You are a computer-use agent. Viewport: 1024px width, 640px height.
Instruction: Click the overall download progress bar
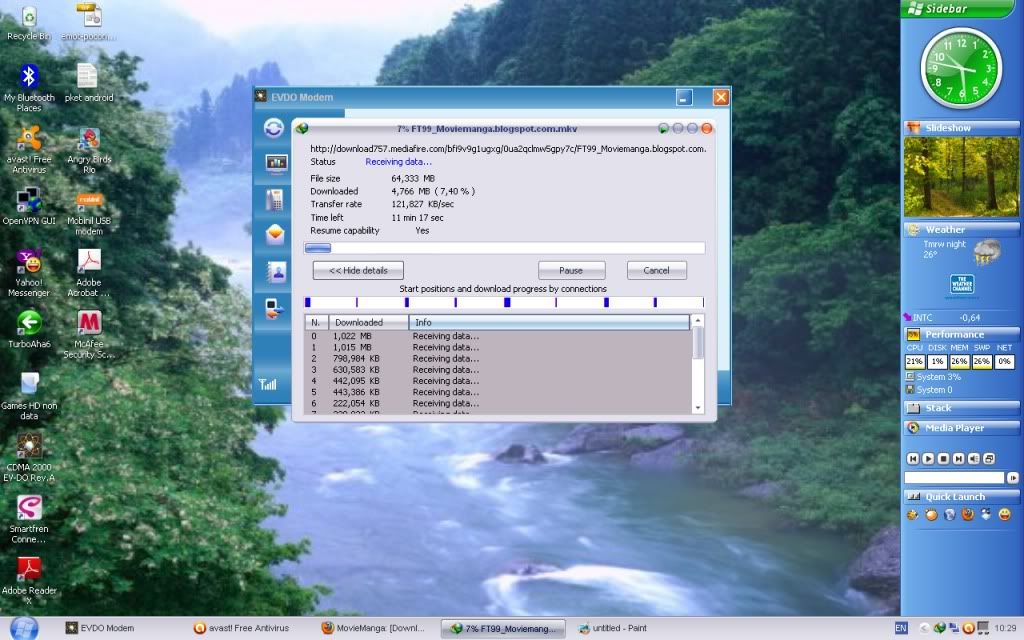click(505, 248)
